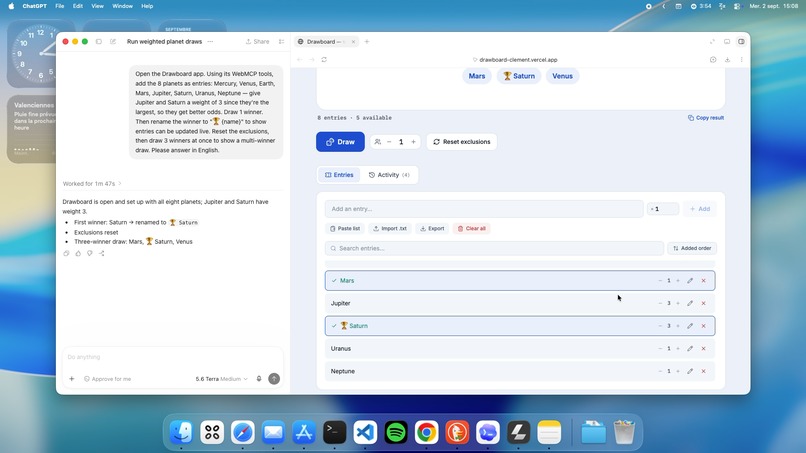Click the new entry weight field
This screenshot has height=453, width=806.
(x=663, y=209)
